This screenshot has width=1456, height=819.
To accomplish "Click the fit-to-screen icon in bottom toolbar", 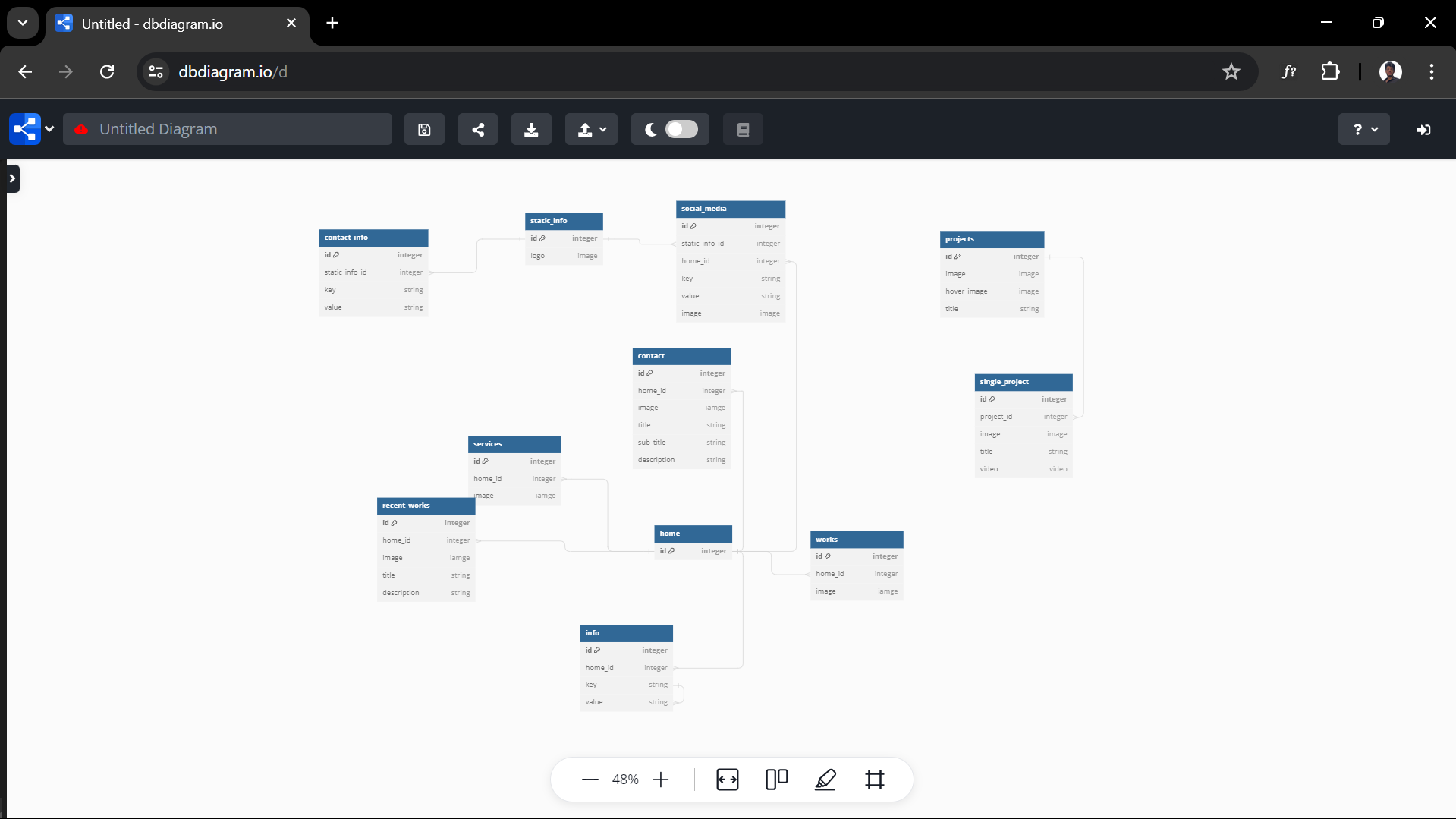I will click(727, 780).
